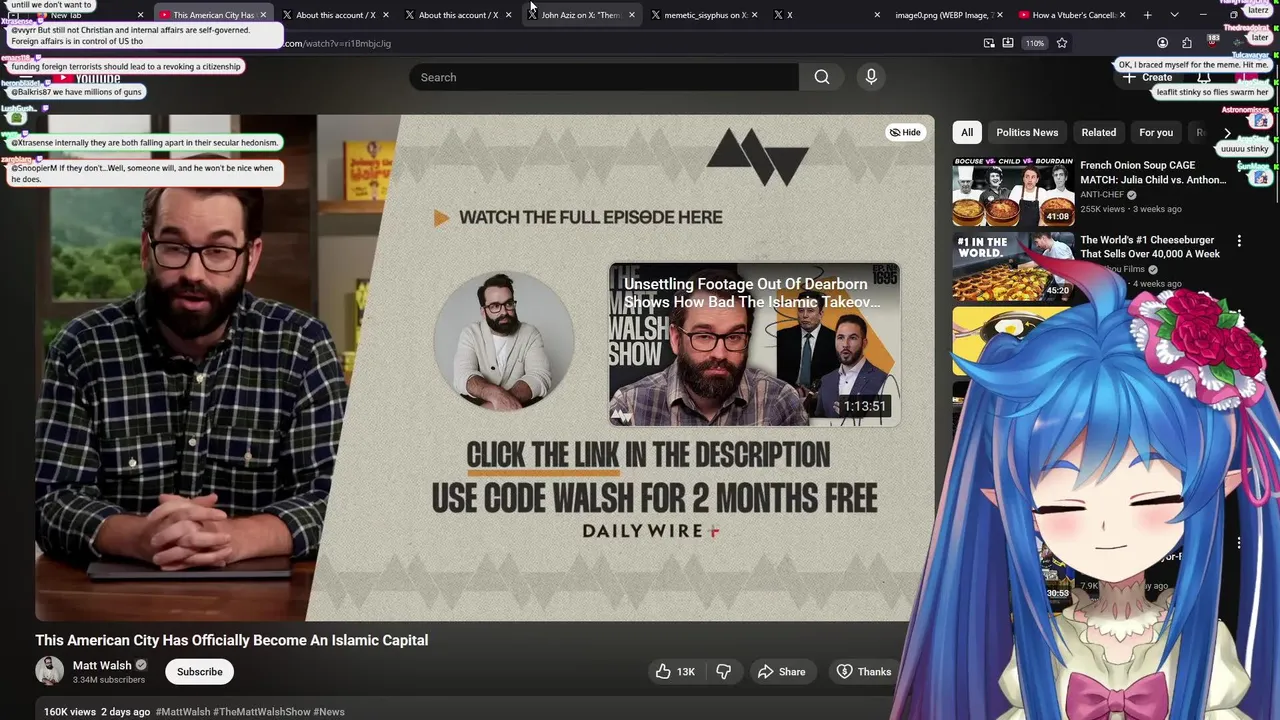Close the 'memetic_sisyphus on X' tab

[x=754, y=15]
